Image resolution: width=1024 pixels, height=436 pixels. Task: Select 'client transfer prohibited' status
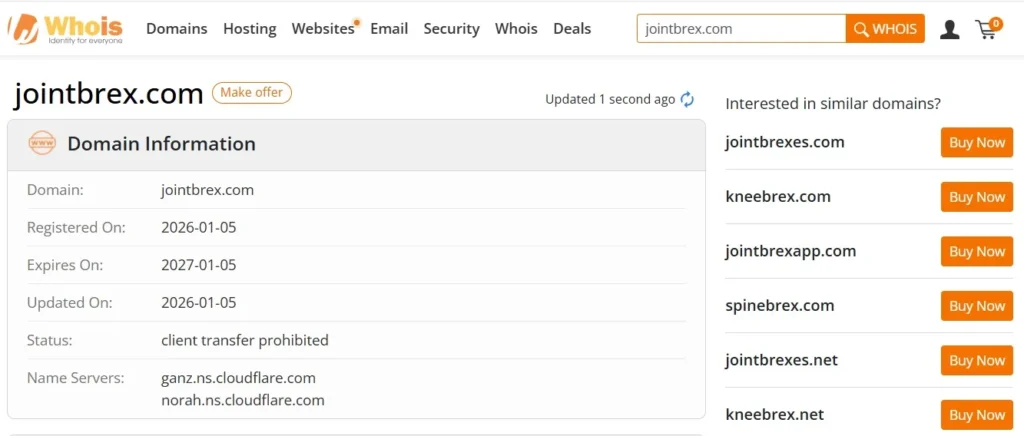coord(245,340)
